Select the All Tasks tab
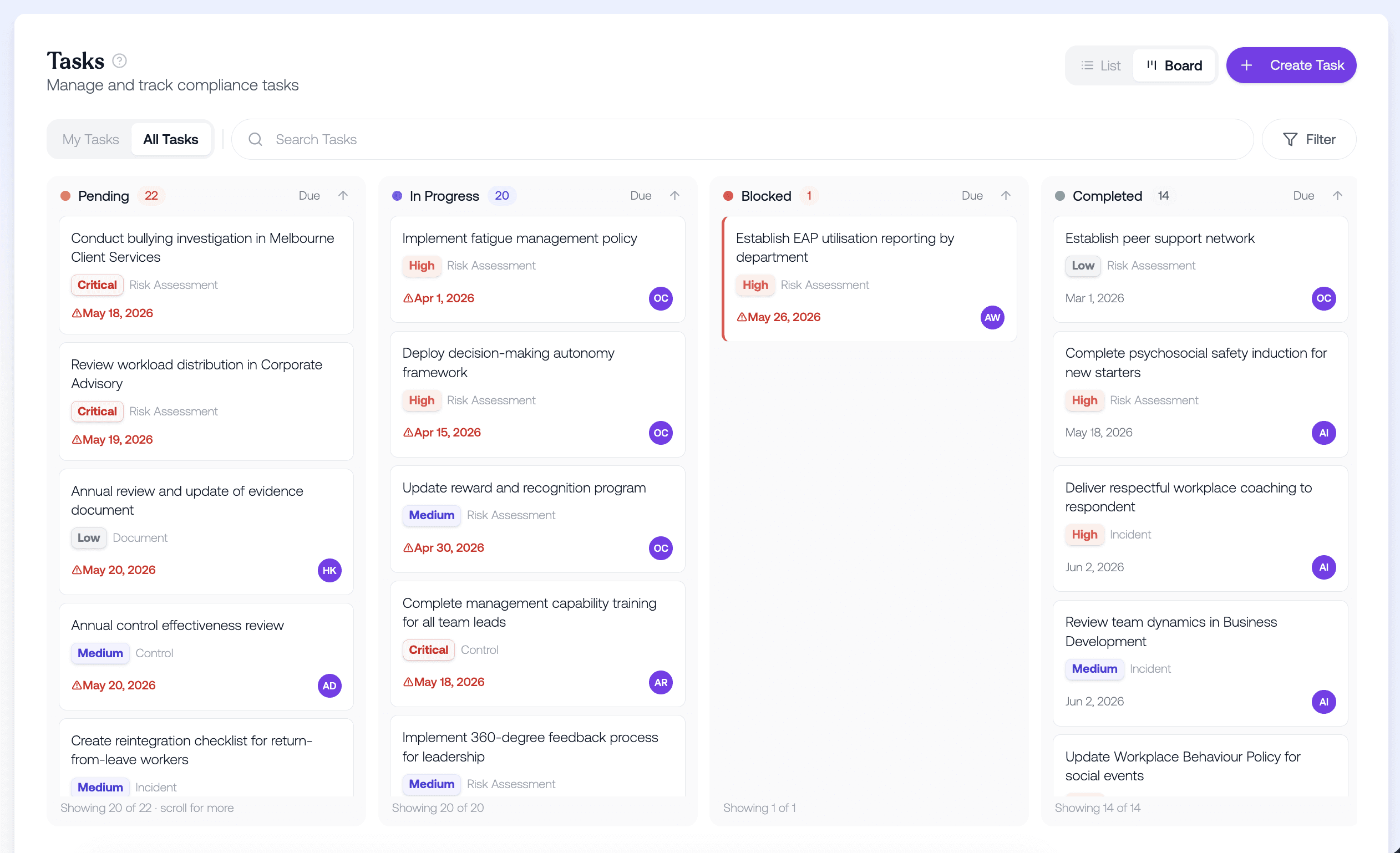Image resolution: width=1400 pixels, height=853 pixels. pyautogui.click(x=170, y=139)
